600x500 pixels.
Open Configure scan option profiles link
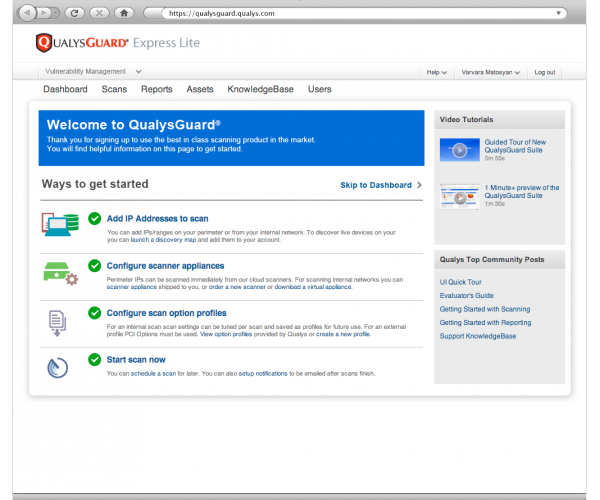(166, 313)
